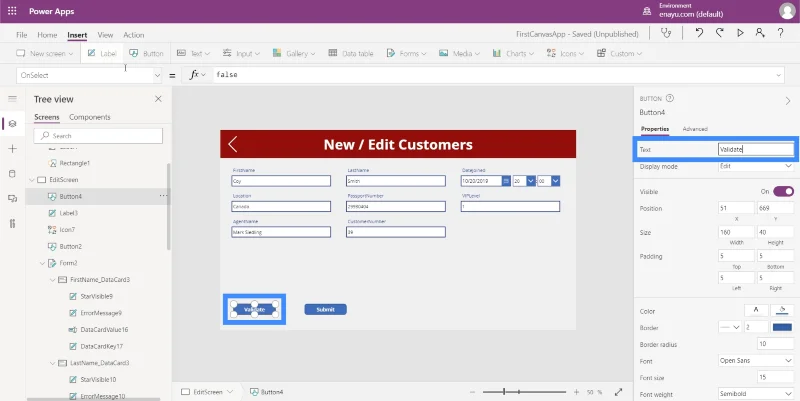Redo the last action
Image resolution: width=800 pixels, height=401 pixels.
point(719,33)
